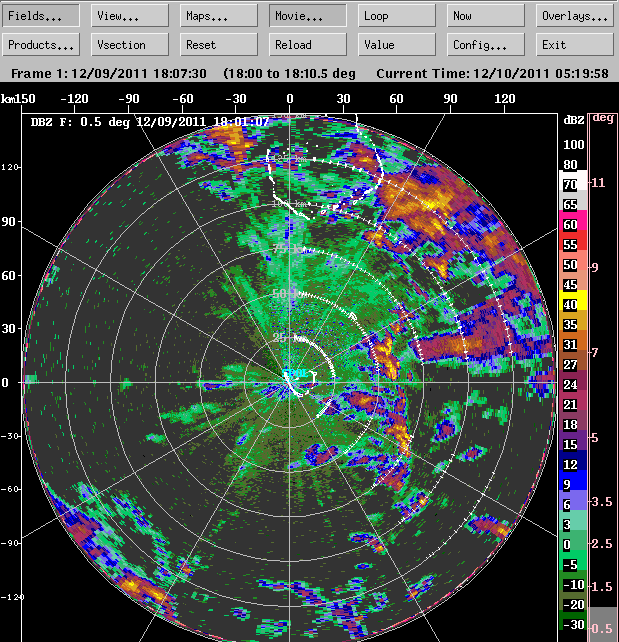619x642 pixels.
Task: Click the Movie... button
Action: [x=308, y=16]
